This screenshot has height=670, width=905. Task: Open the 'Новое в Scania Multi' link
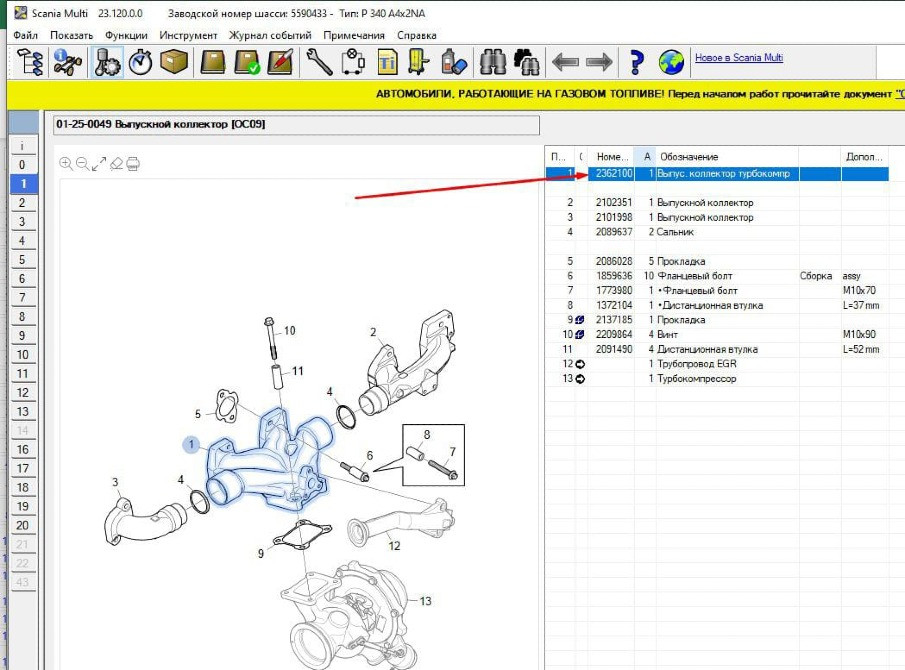click(x=738, y=58)
